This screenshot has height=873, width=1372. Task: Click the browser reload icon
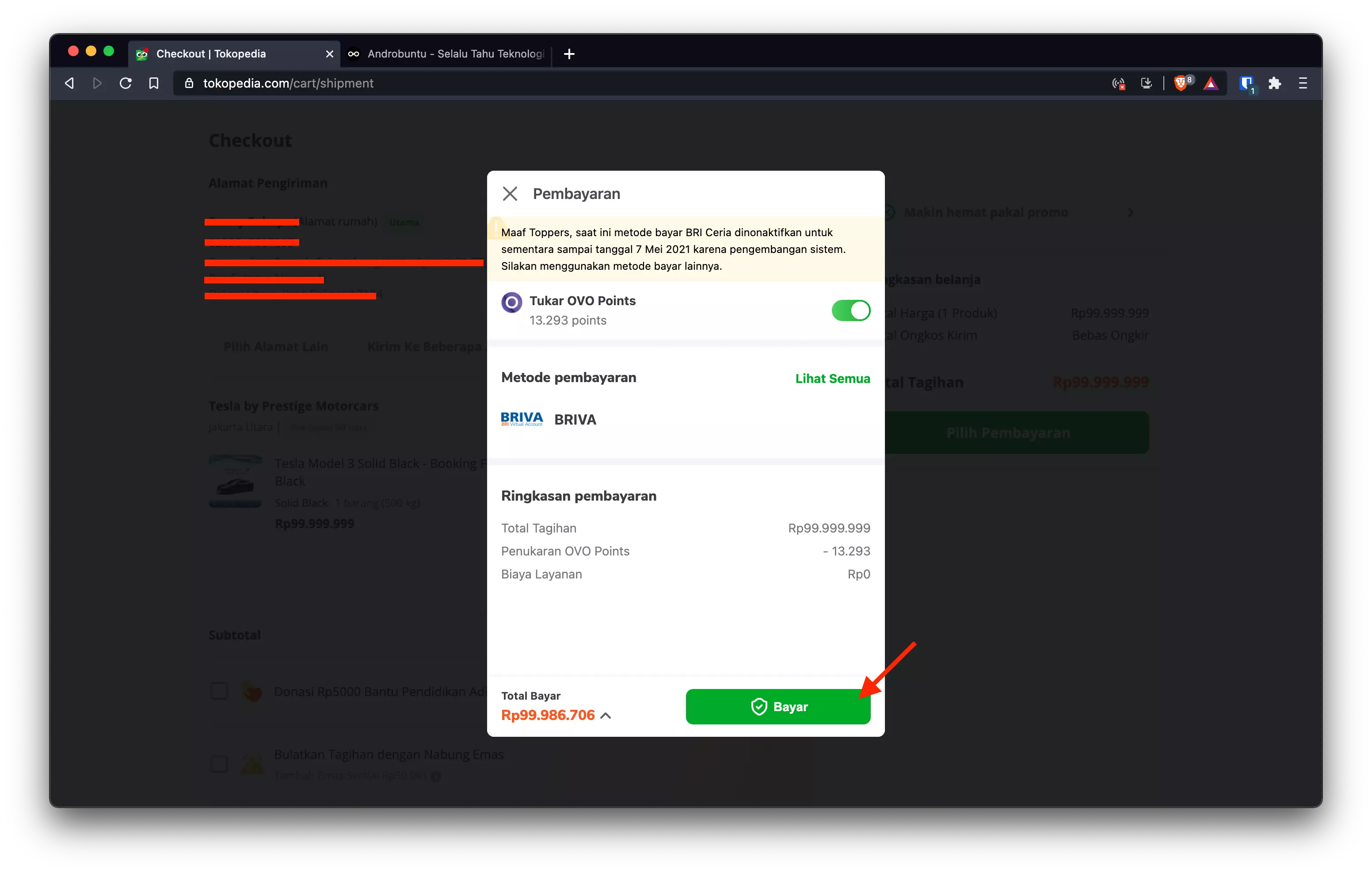click(126, 83)
